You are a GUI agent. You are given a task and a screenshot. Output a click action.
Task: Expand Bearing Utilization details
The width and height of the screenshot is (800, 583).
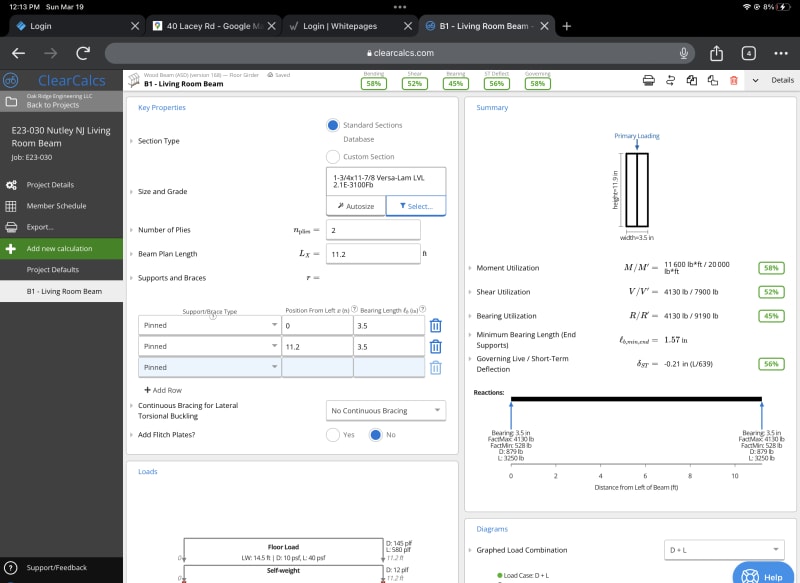(470, 316)
